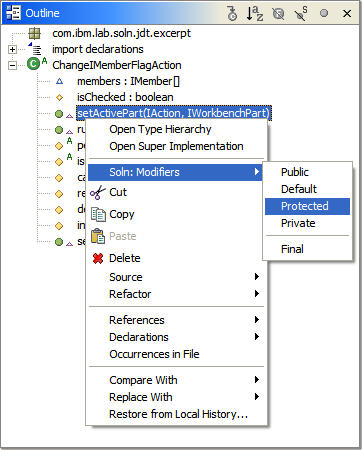Select Public modifier in submenu
The height and width of the screenshot is (450, 362).
tap(307, 172)
